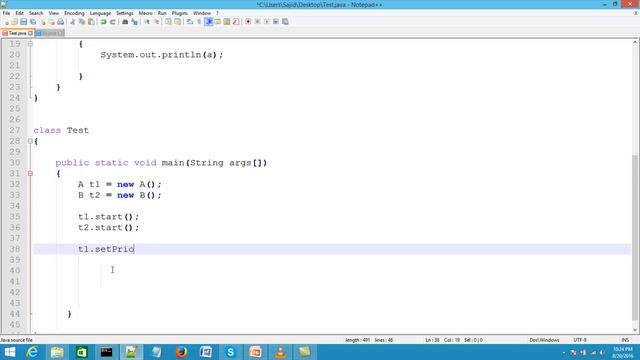Open the Settings menu
This screenshot has width=640, height=360.
(x=124, y=13)
